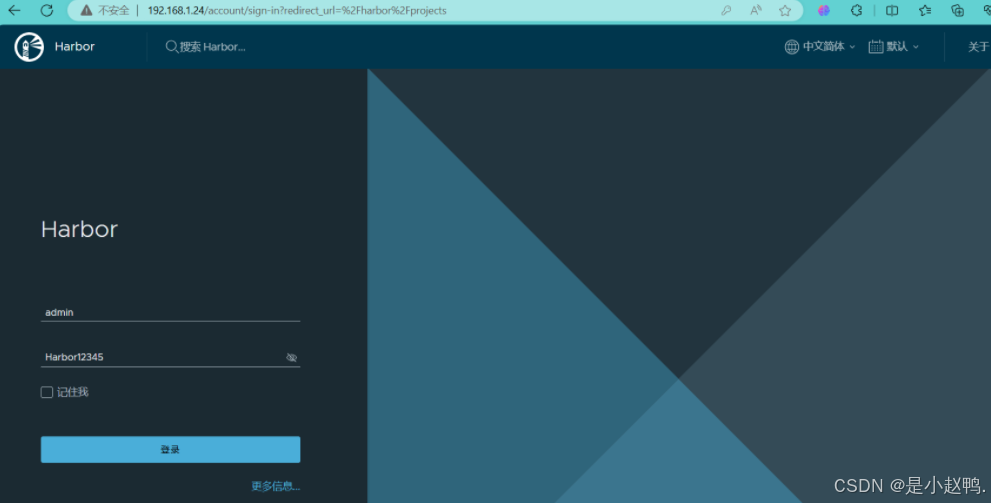Click the Harbor text in header

[x=75, y=46]
